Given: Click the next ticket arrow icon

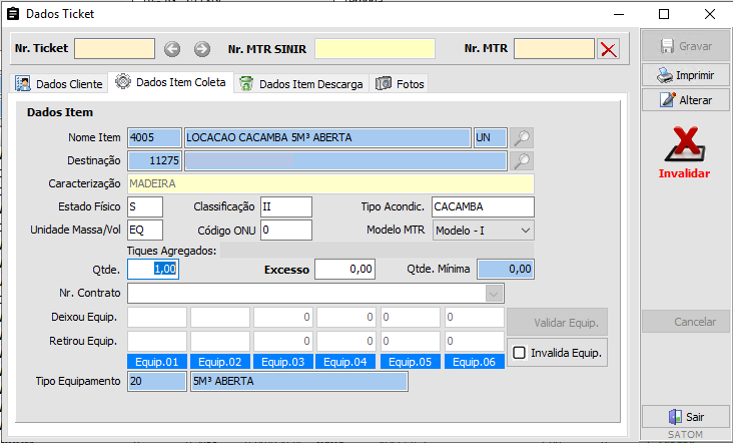Looking at the screenshot, I should point(202,49).
